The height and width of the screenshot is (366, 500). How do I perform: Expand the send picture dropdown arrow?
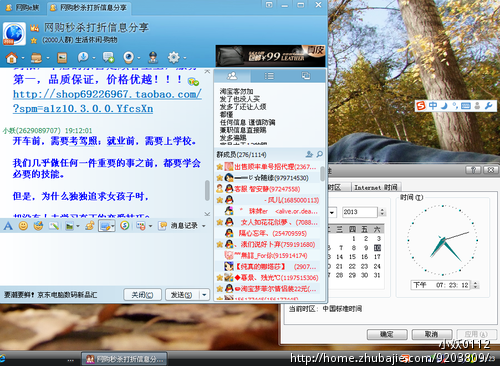(78, 226)
